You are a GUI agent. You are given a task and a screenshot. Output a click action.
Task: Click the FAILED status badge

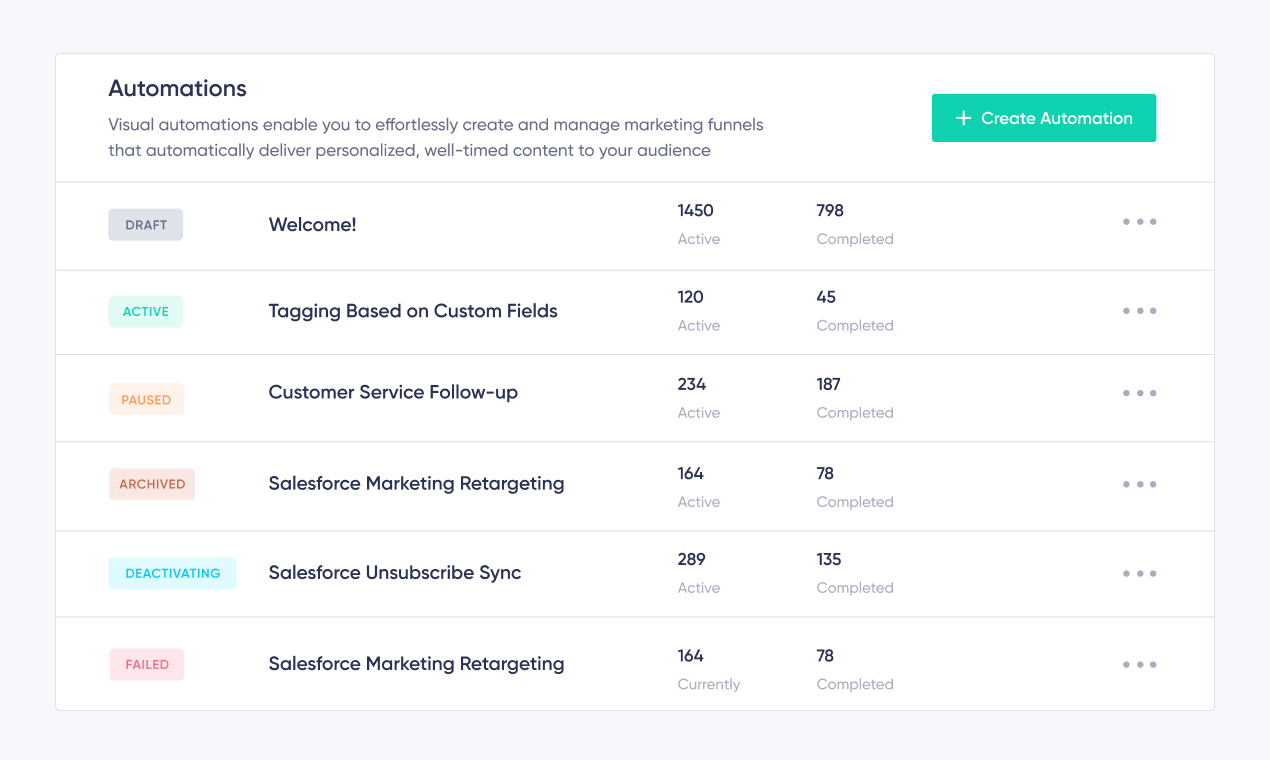click(147, 664)
